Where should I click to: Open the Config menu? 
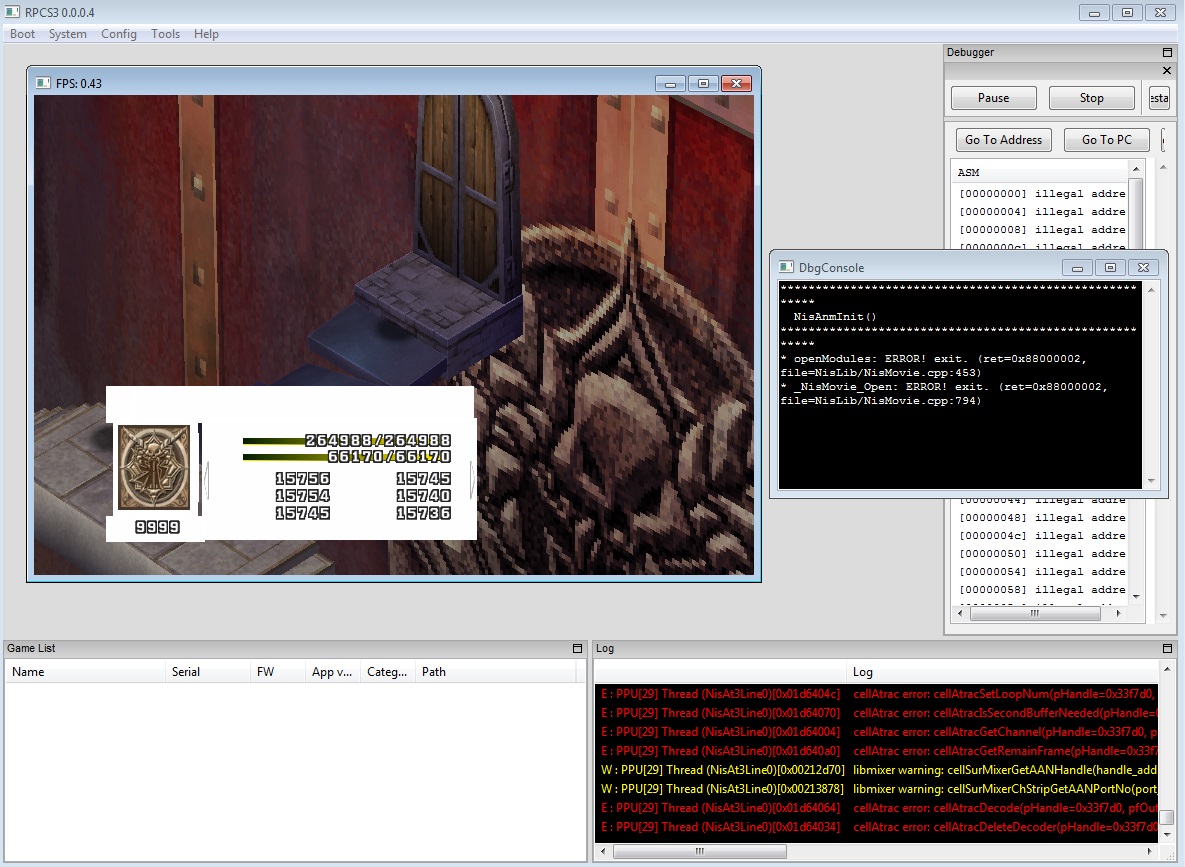pyautogui.click(x=119, y=34)
